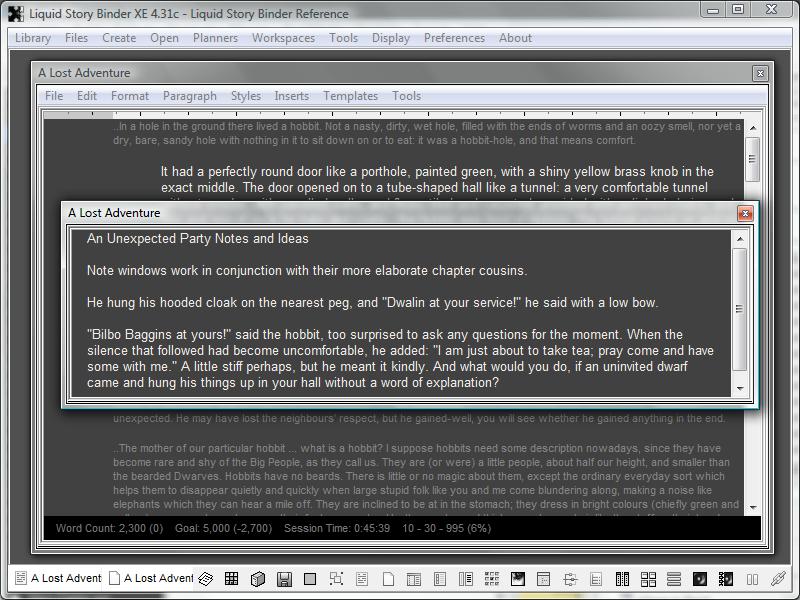
Task: Click the four-square tile layout icon
Action: (648, 579)
